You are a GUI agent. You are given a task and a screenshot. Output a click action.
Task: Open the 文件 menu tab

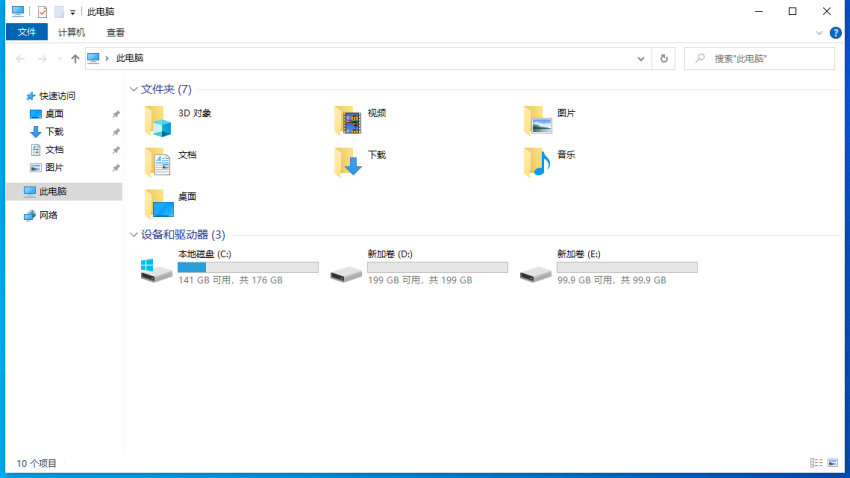[x=27, y=33]
